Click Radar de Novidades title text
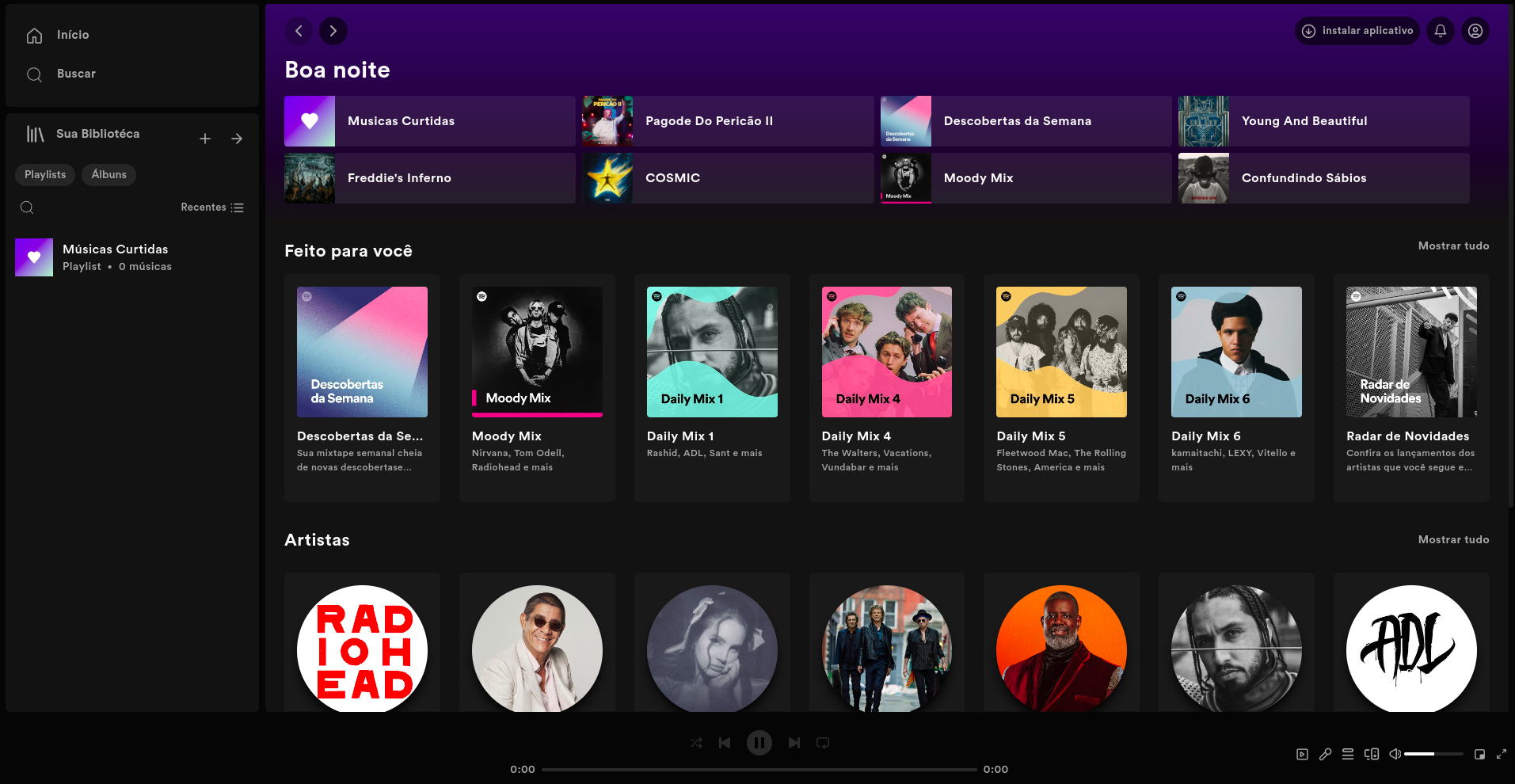This screenshot has height=784, width=1515. pos(1407,436)
